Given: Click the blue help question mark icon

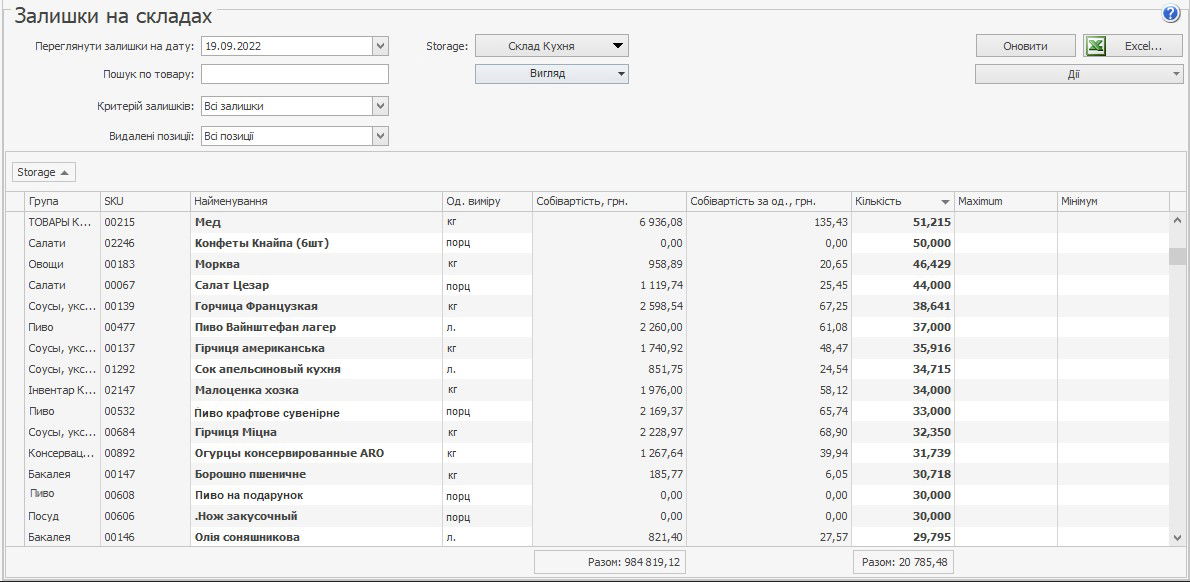Looking at the screenshot, I should 1171,14.
